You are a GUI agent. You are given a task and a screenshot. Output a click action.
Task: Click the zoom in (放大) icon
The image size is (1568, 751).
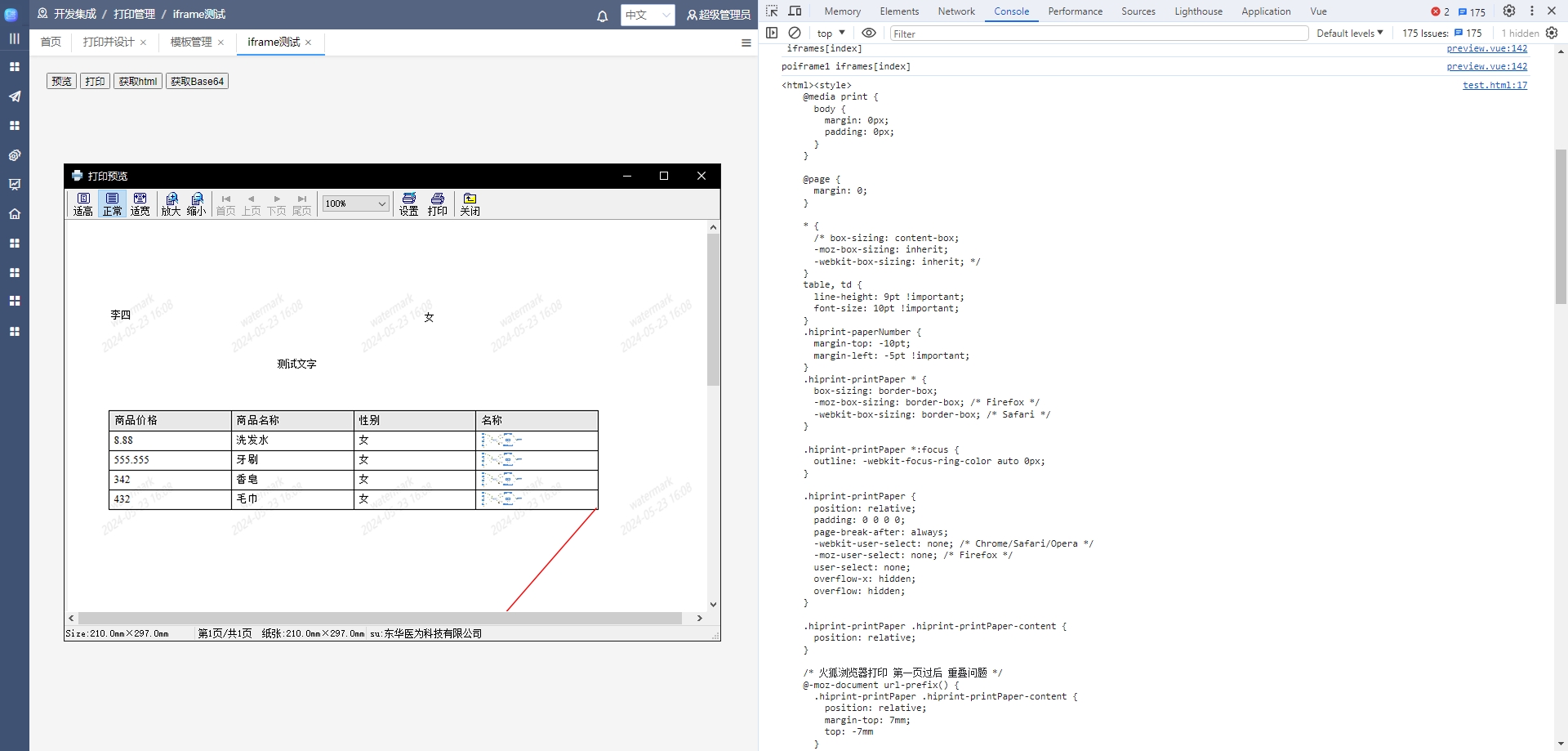[x=171, y=203]
